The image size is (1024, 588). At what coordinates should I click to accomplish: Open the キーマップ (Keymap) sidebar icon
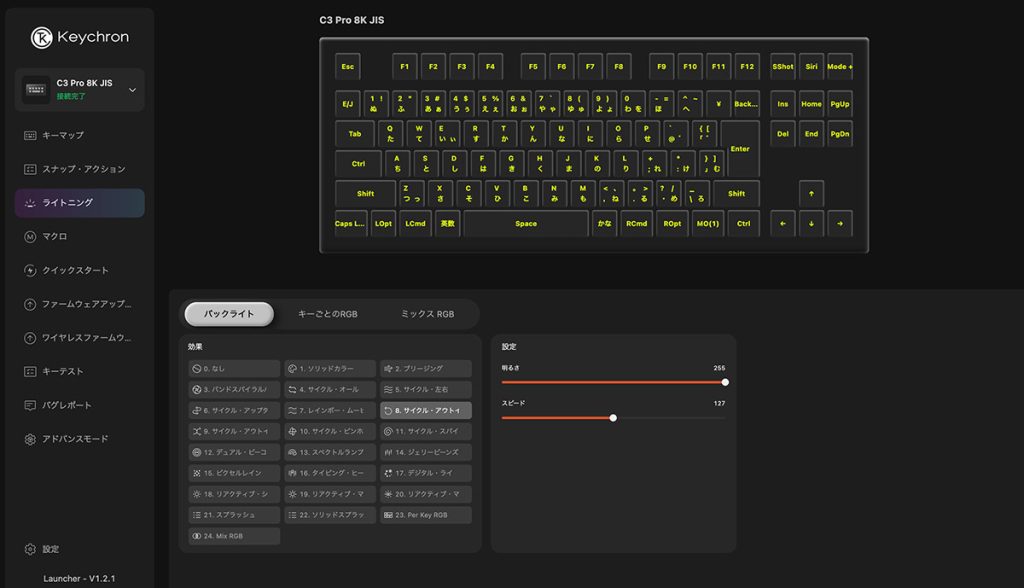click(x=30, y=135)
